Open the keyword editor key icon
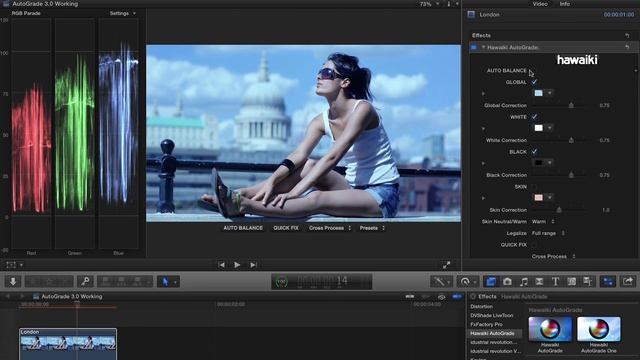Screen dimensions: 640x360 click(x=85, y=281)
